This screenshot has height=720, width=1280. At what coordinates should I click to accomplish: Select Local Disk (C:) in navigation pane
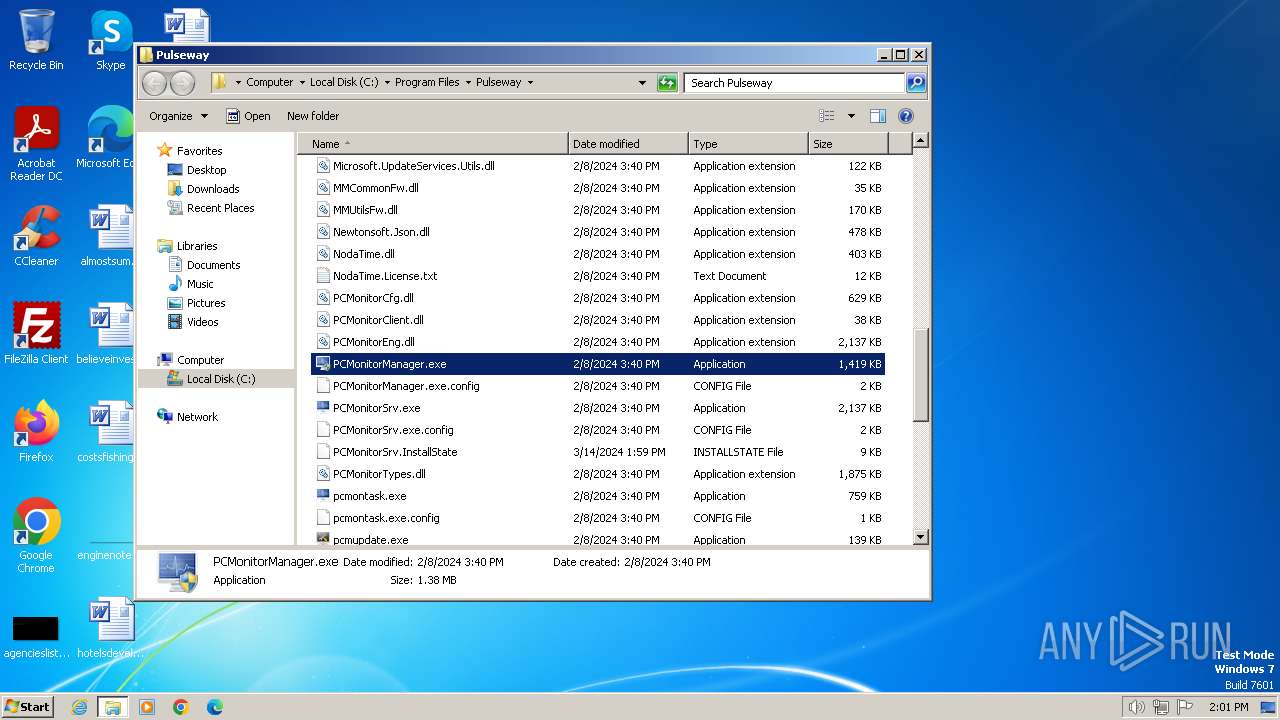click(220, 379)
